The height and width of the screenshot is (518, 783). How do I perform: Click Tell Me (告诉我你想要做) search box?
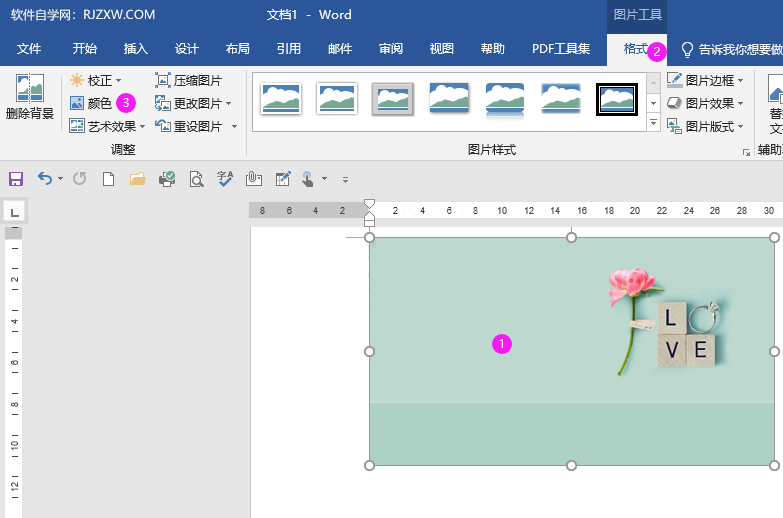[738, 49]
